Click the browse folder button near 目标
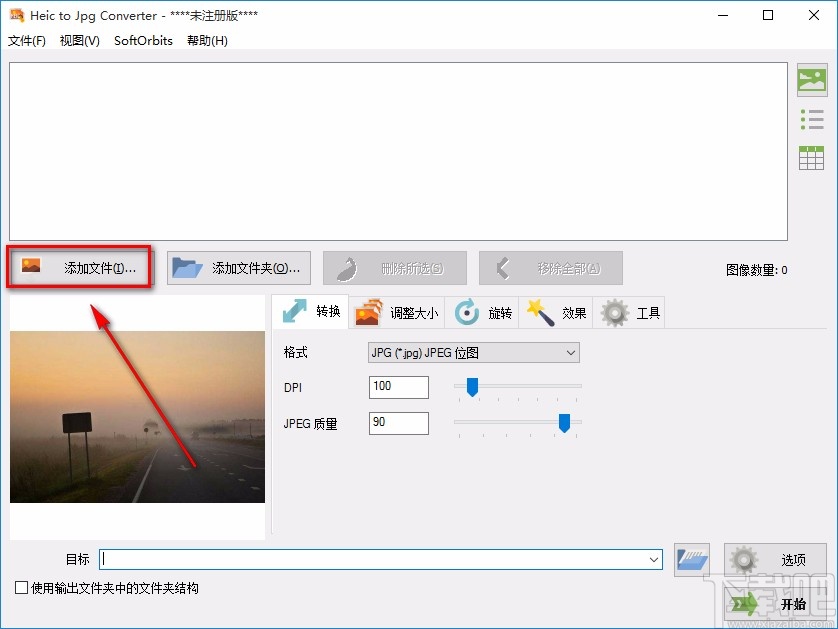 click(x=691, y=560)
